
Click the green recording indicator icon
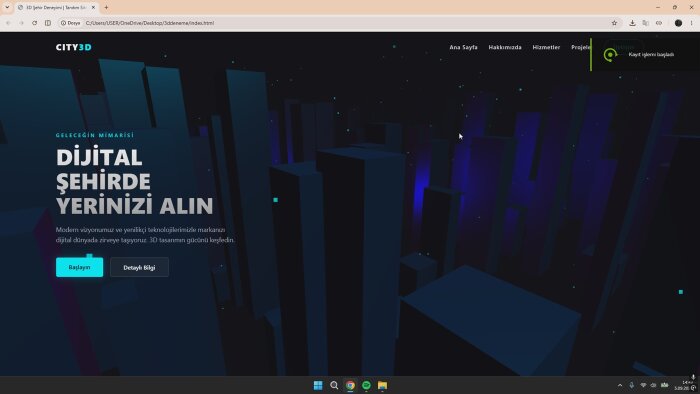(610, 55)
